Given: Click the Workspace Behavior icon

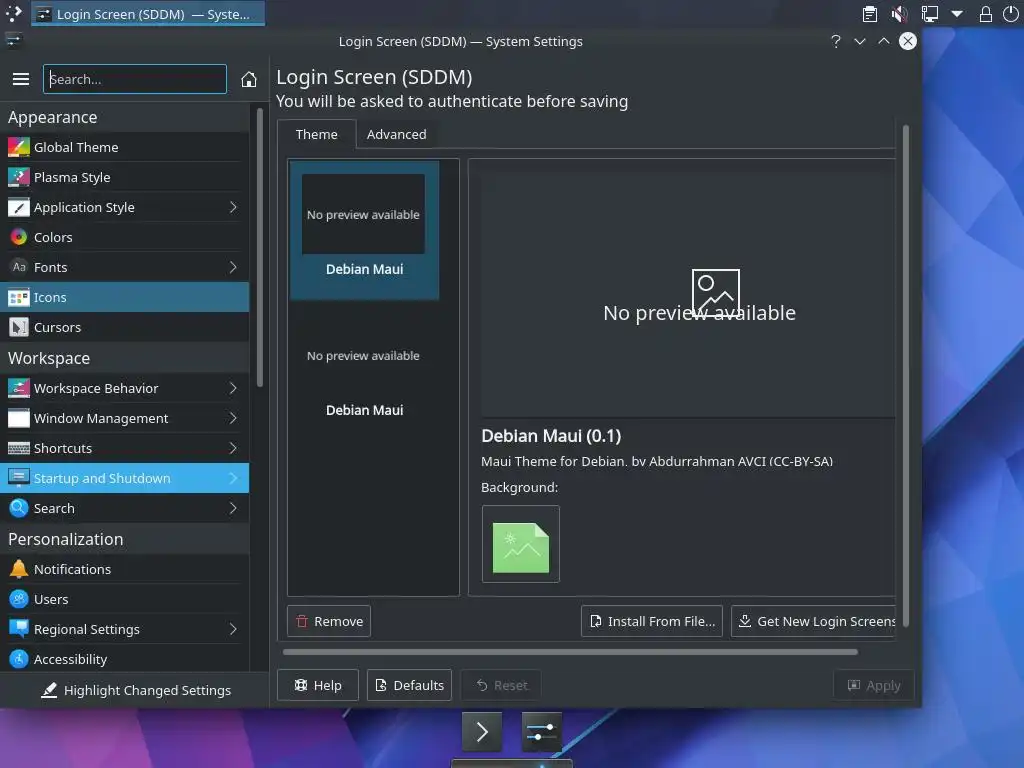Looking at the screenshot, I should pyautogui.click(x=19, y=388).
